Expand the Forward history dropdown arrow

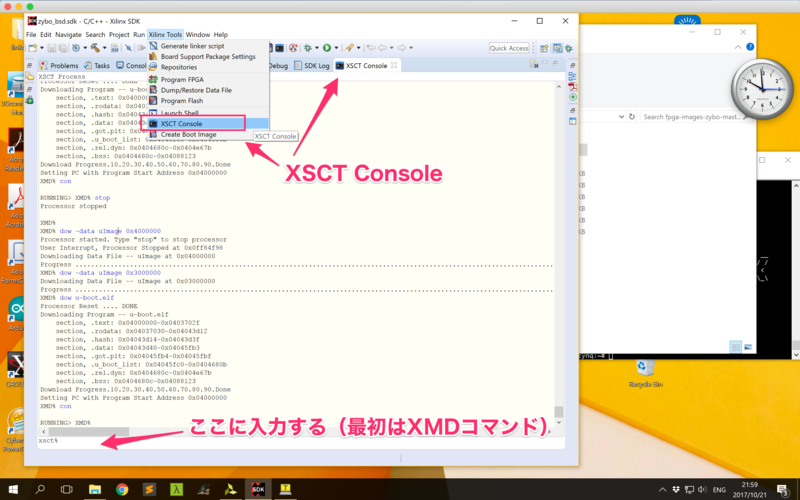[x=411, y=48]
